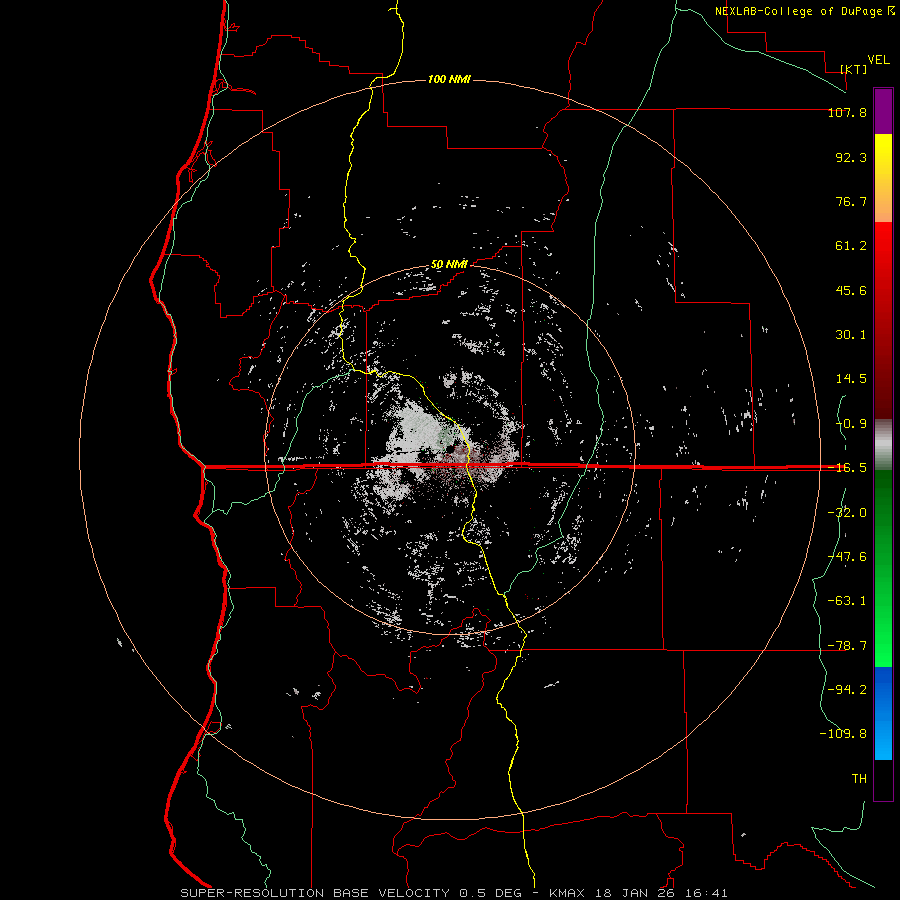Screen dimensions: 900x900
Task: Click SUPER-RESOLUTION BASE VELOCITY caption text
Action: click(x=315, y=893)
